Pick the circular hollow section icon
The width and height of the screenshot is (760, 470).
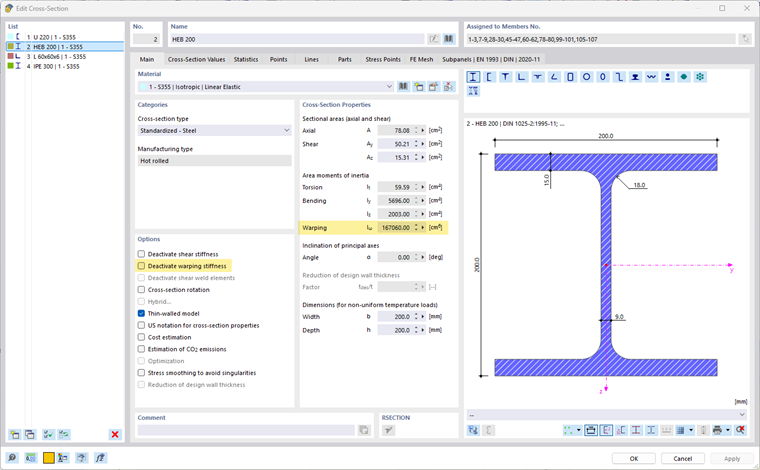[587, 77]
